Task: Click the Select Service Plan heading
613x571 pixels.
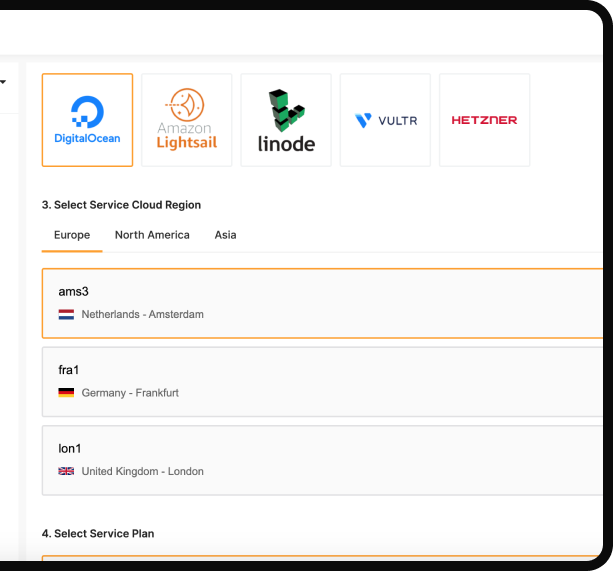Action: click(98, 534)
